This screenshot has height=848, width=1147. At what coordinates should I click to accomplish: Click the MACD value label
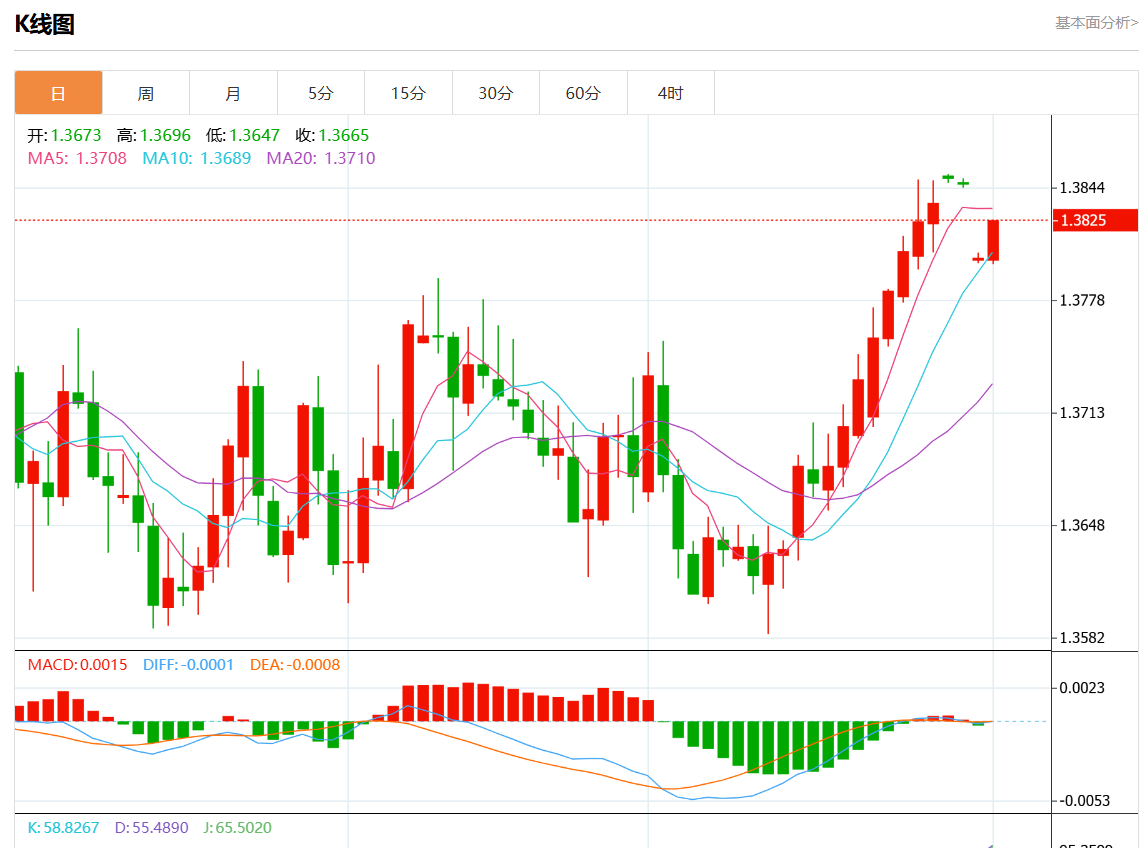click(77, 665)
